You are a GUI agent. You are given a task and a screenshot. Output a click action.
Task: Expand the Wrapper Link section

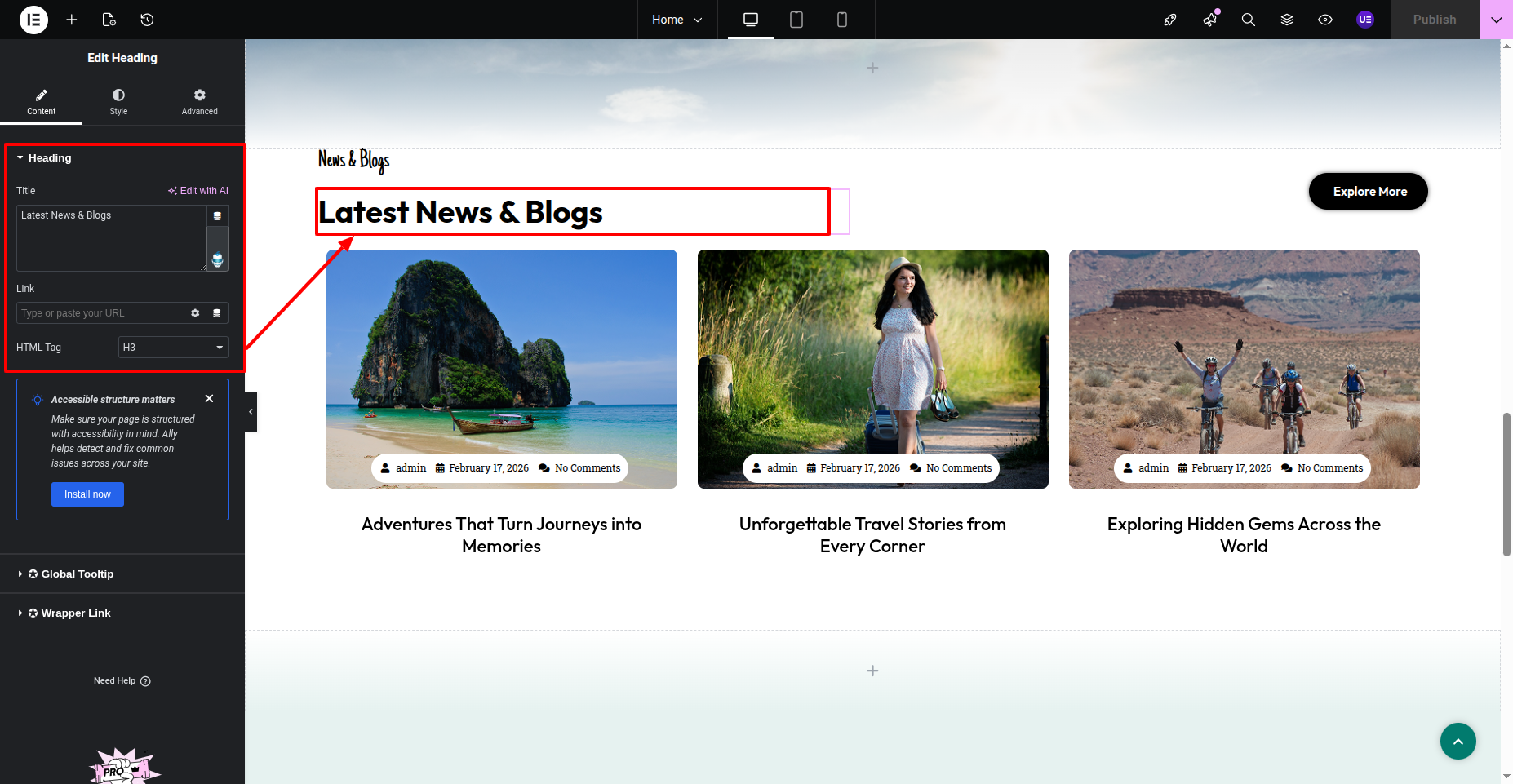click(75, 613)
